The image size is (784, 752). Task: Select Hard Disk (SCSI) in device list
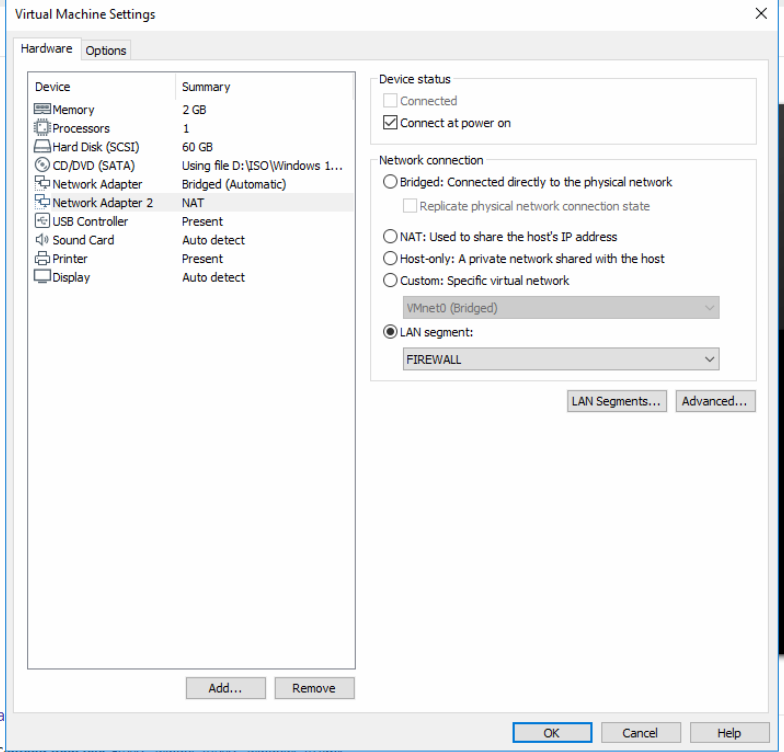191,146
